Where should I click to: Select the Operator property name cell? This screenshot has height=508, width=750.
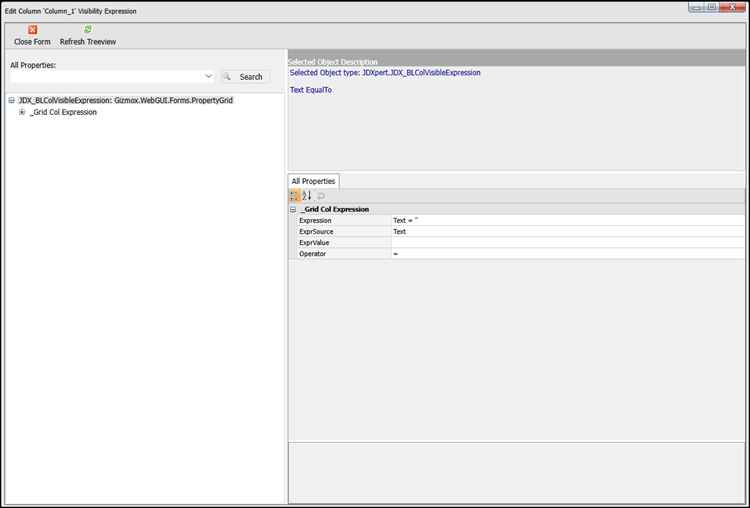(x=344, y=254)
